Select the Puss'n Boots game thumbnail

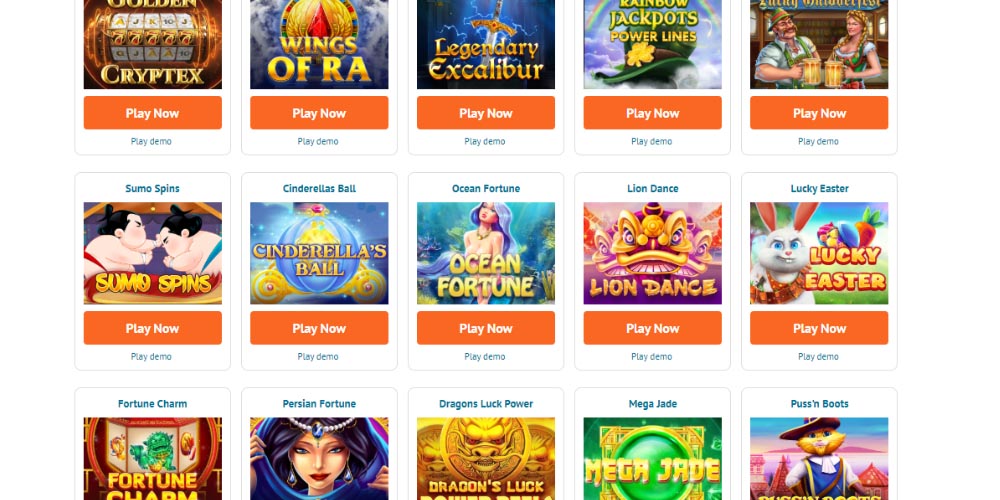point(819,459)
